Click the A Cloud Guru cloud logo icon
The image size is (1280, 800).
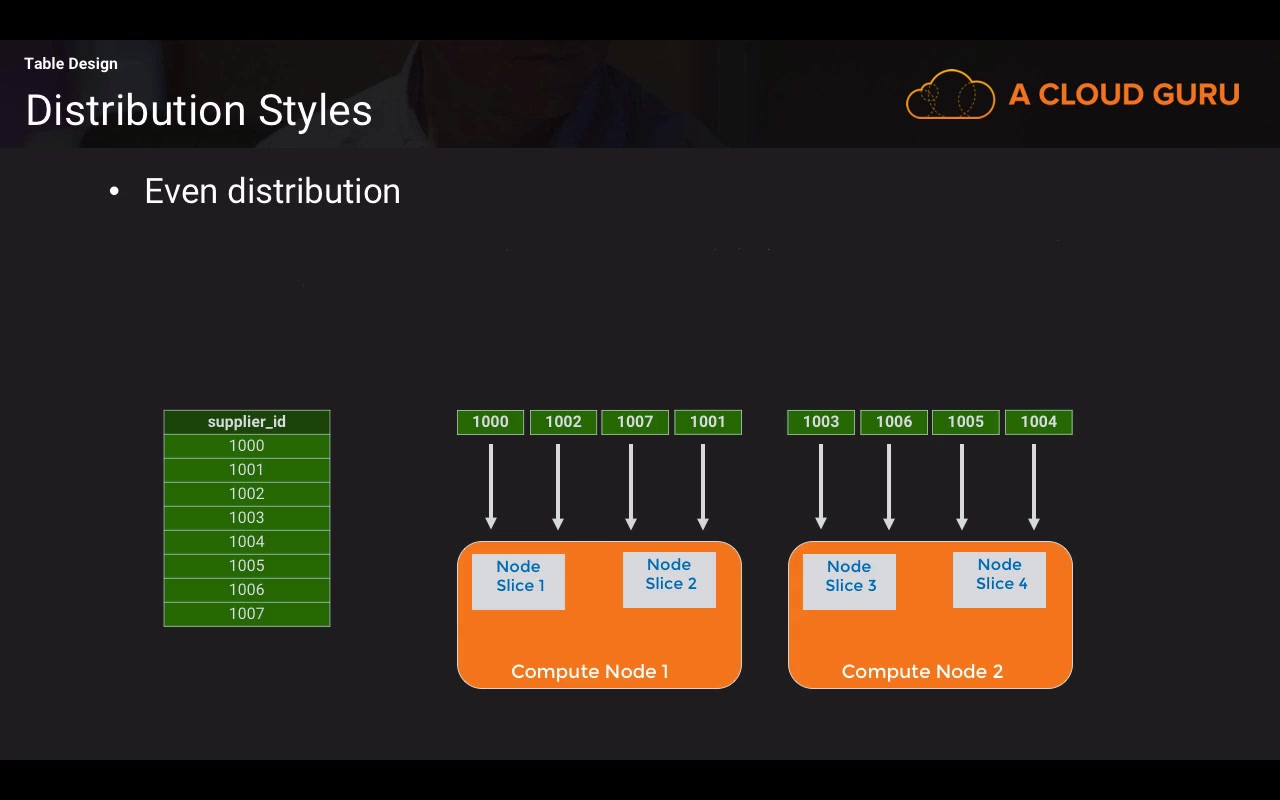click(x=950, y=94)
